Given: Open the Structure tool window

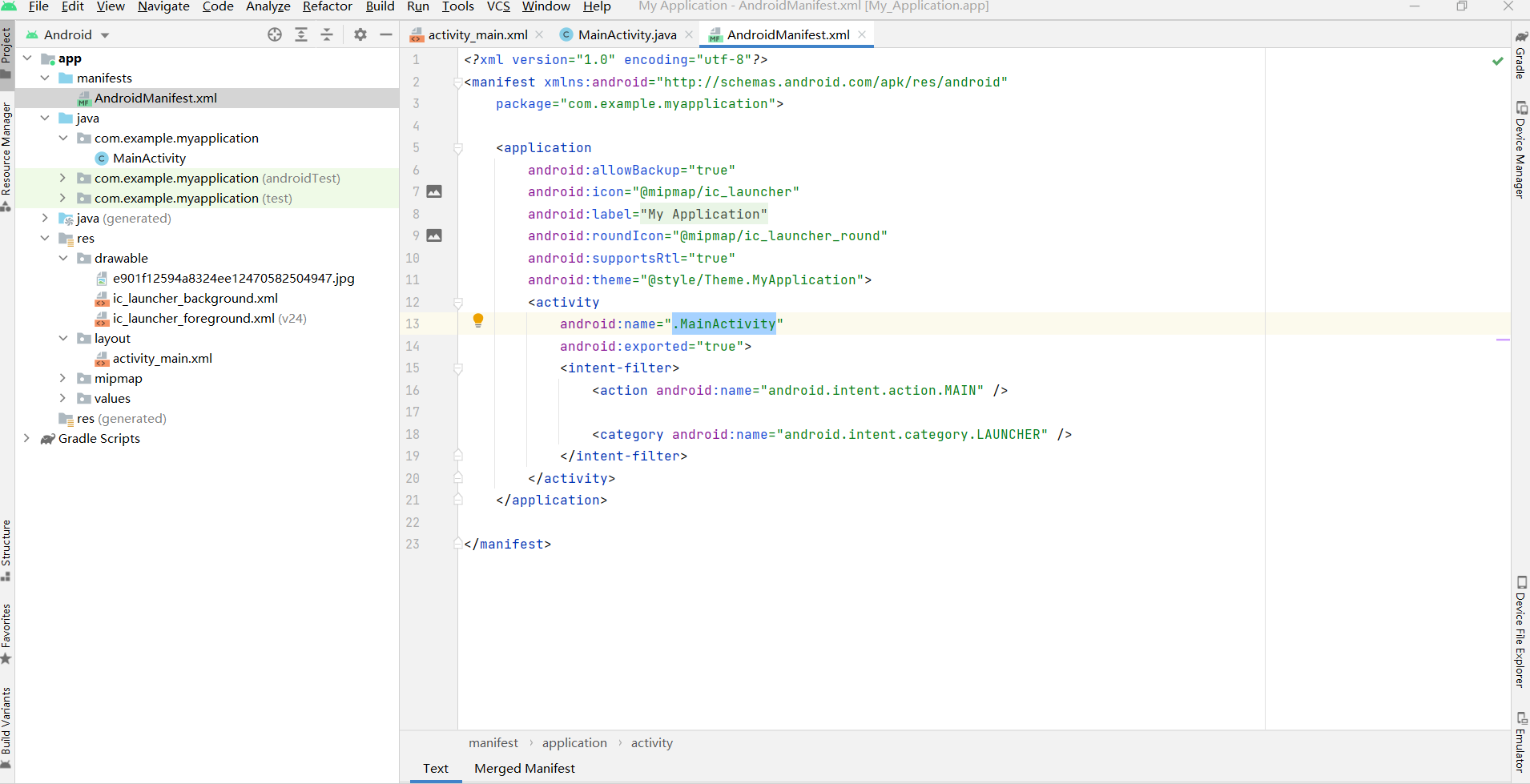Looking at the screenshot, I should coord(6,551).
